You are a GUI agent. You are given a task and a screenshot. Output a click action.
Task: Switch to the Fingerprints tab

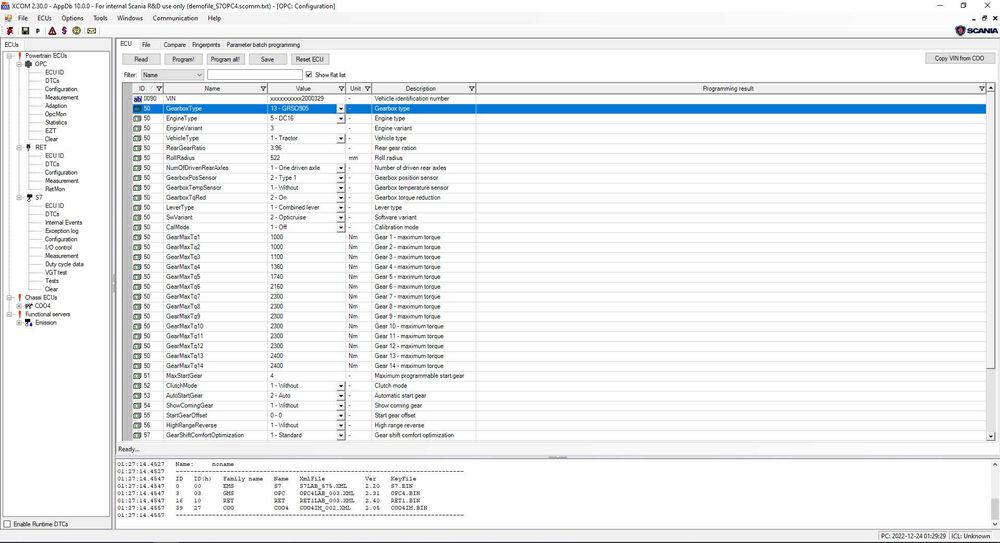[206, 45]
